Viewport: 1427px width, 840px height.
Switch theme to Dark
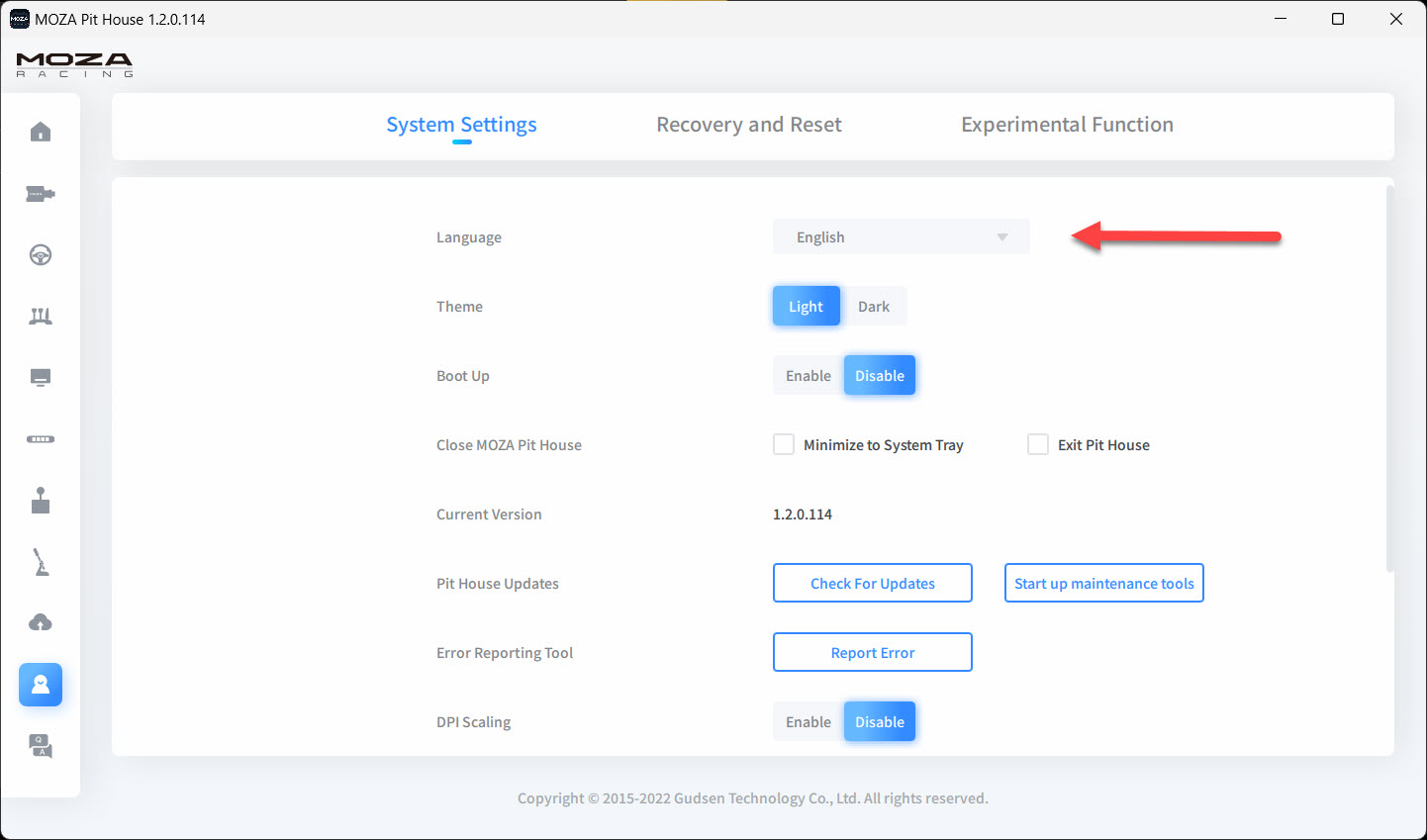pyautogui.click(x=874, y=307)
